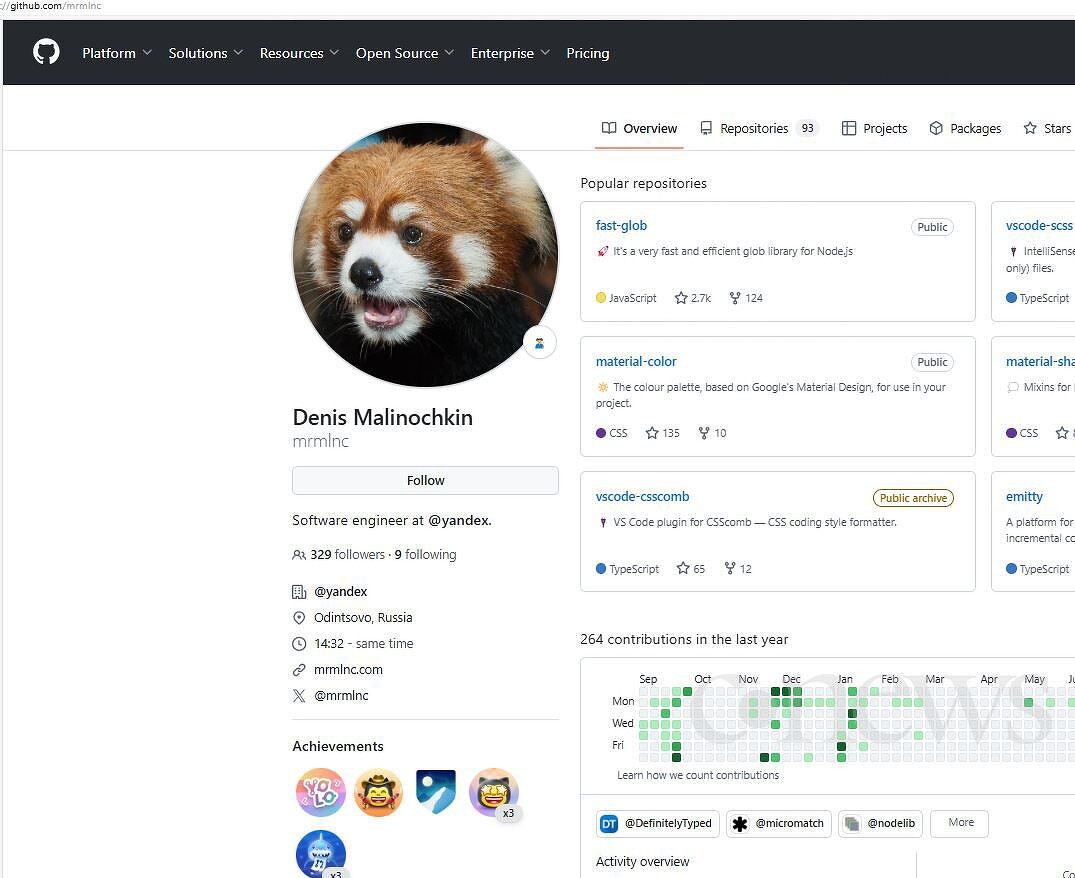Expand the Solutions navigation menu
This screenshot has height=878, width=1075.
point(206,53)
